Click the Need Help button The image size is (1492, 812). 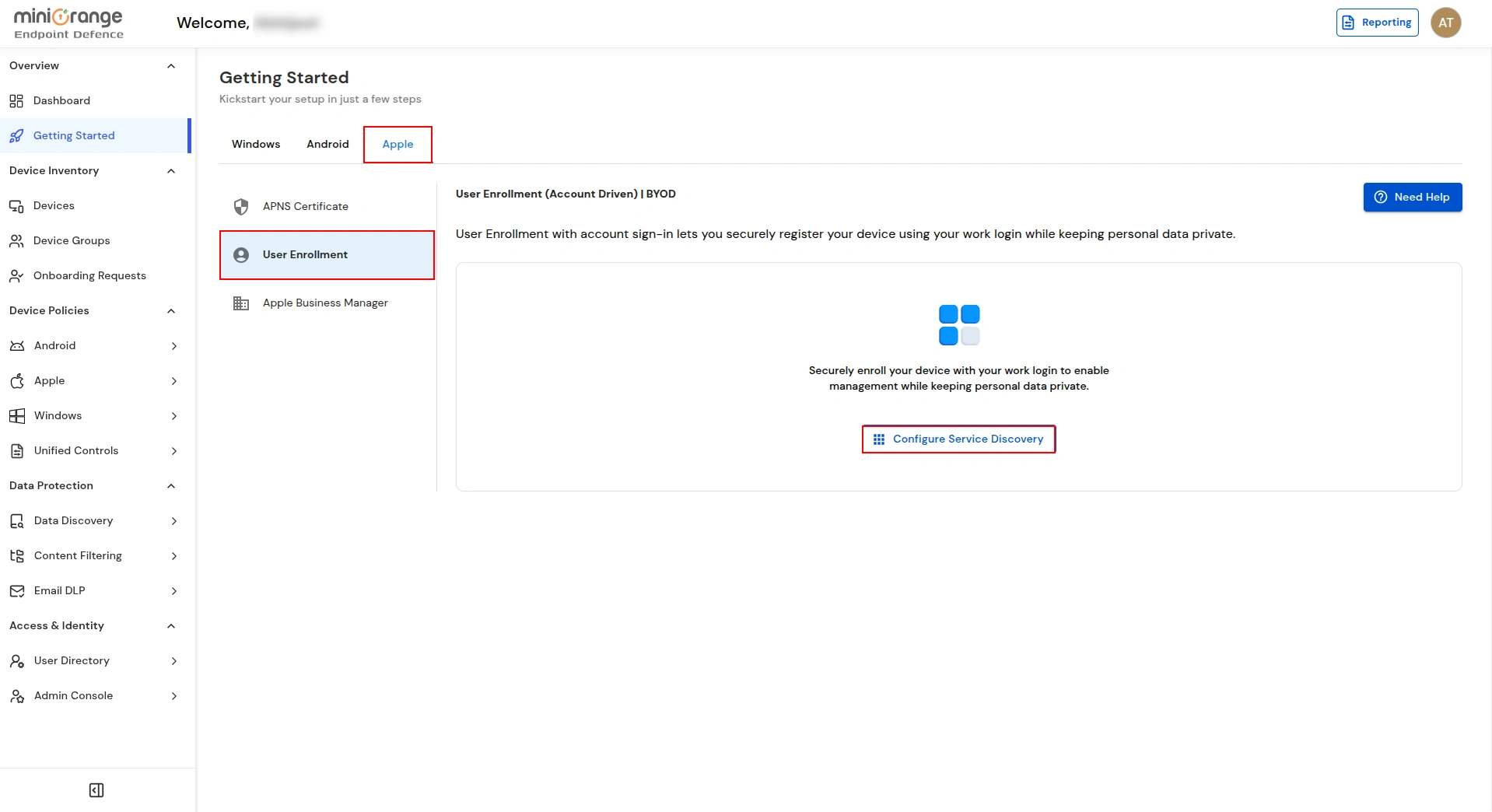click(1412, 197)
